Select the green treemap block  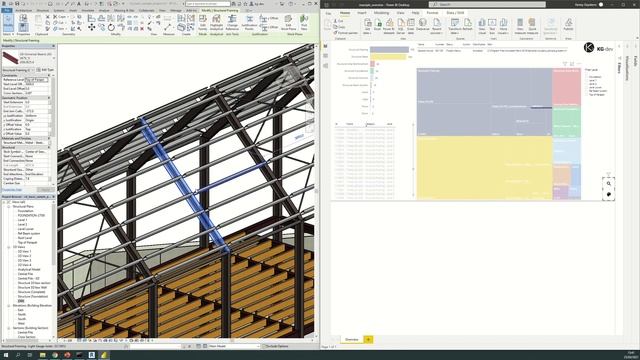(567, 122)
